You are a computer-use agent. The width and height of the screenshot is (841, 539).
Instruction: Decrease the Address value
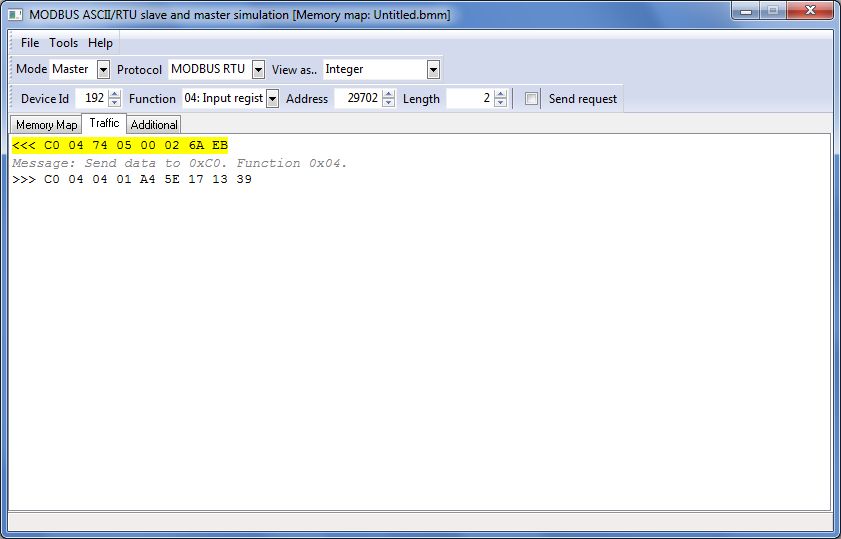click(389, 103)
